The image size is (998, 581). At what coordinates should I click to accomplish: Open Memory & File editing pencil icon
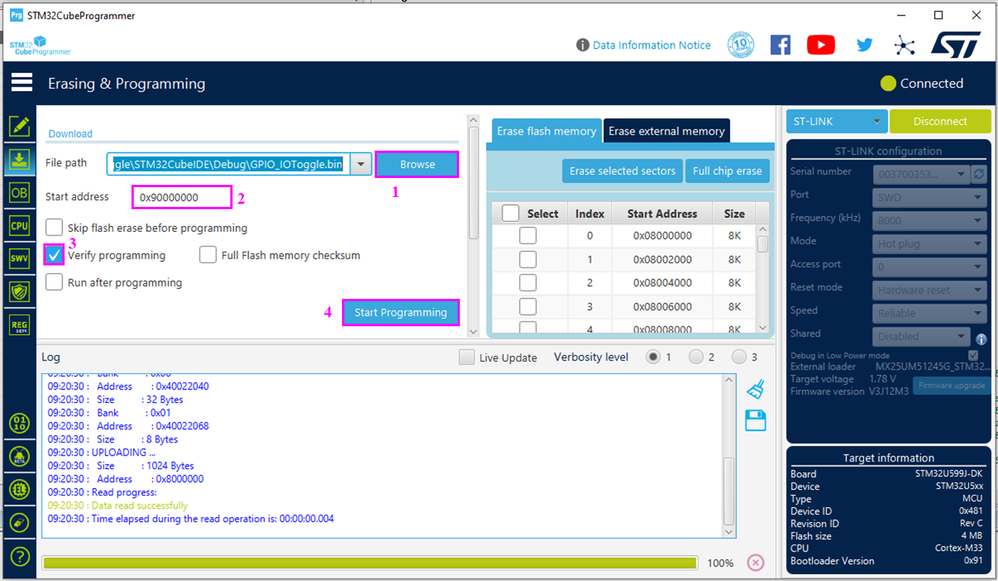(19, 126)
